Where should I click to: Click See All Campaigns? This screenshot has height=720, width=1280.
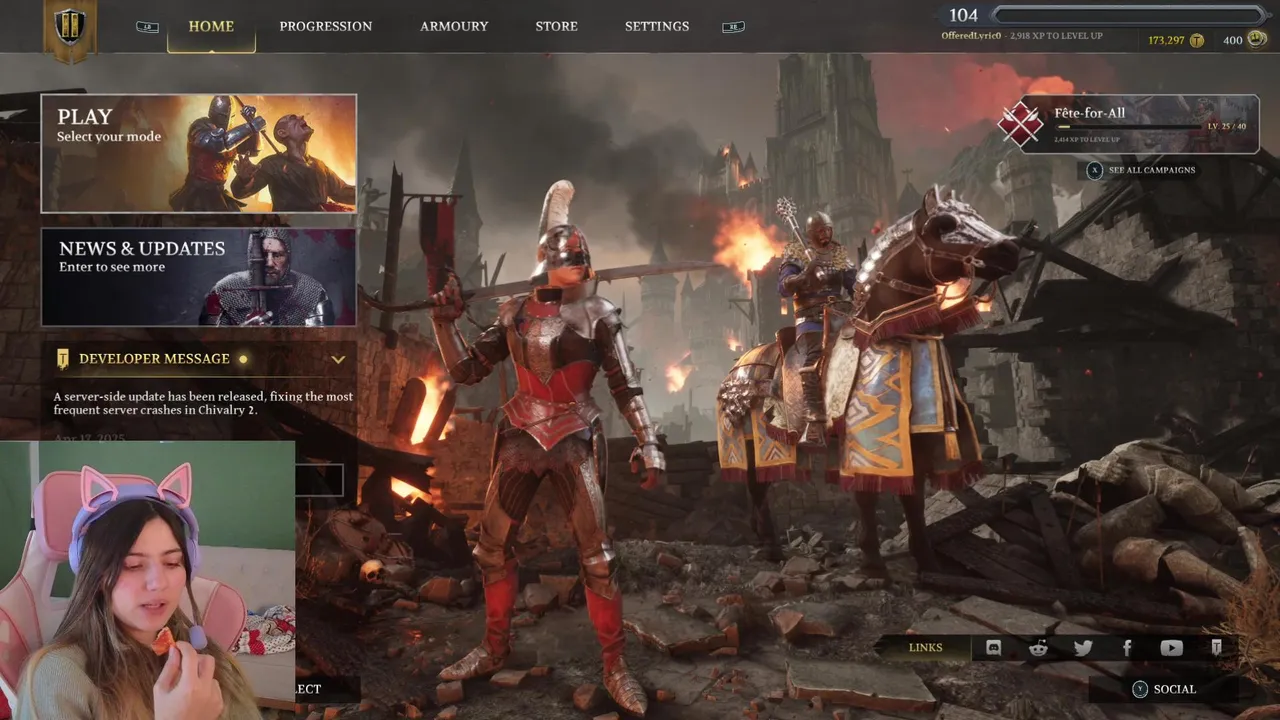[1152, 170]
